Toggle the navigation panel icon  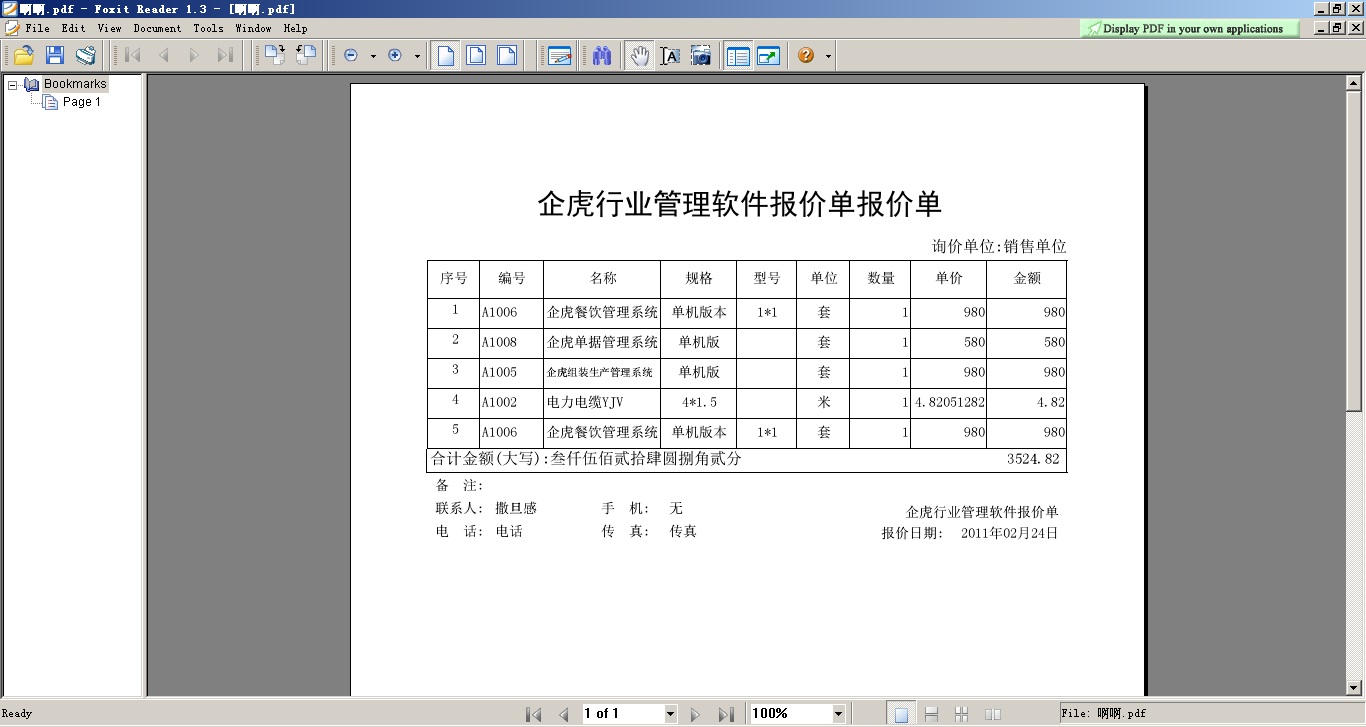click(x=738, y=56)
